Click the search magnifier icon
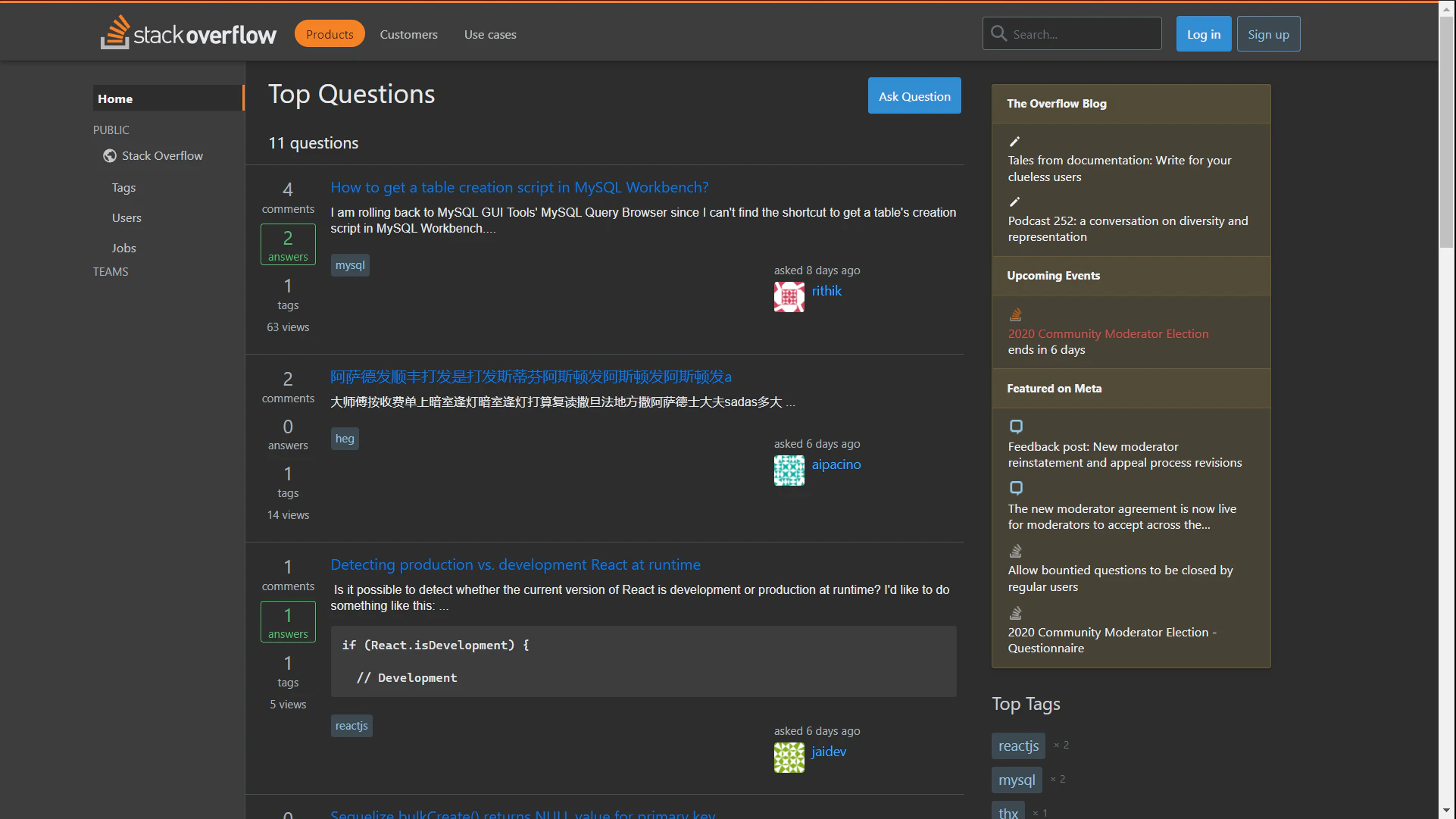Image resolution: width=1456 pixels, height=819 pixels. coord(998,33)
